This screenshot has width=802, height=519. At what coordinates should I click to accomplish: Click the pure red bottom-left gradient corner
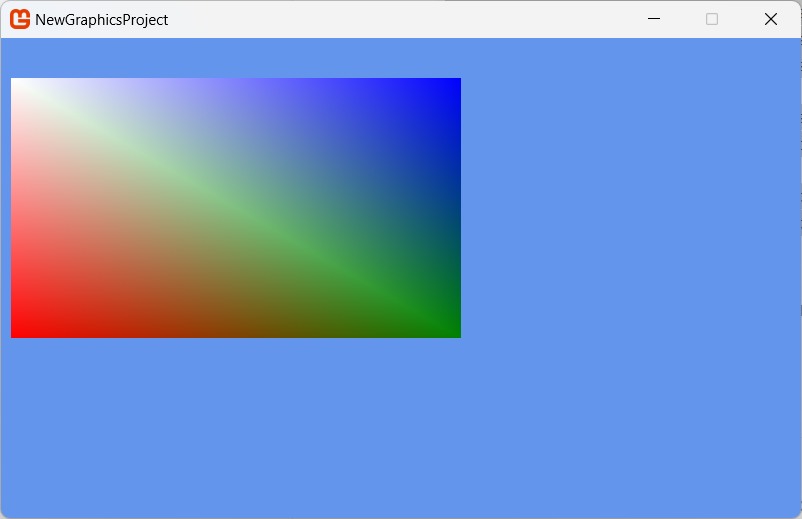pos(16,333)
